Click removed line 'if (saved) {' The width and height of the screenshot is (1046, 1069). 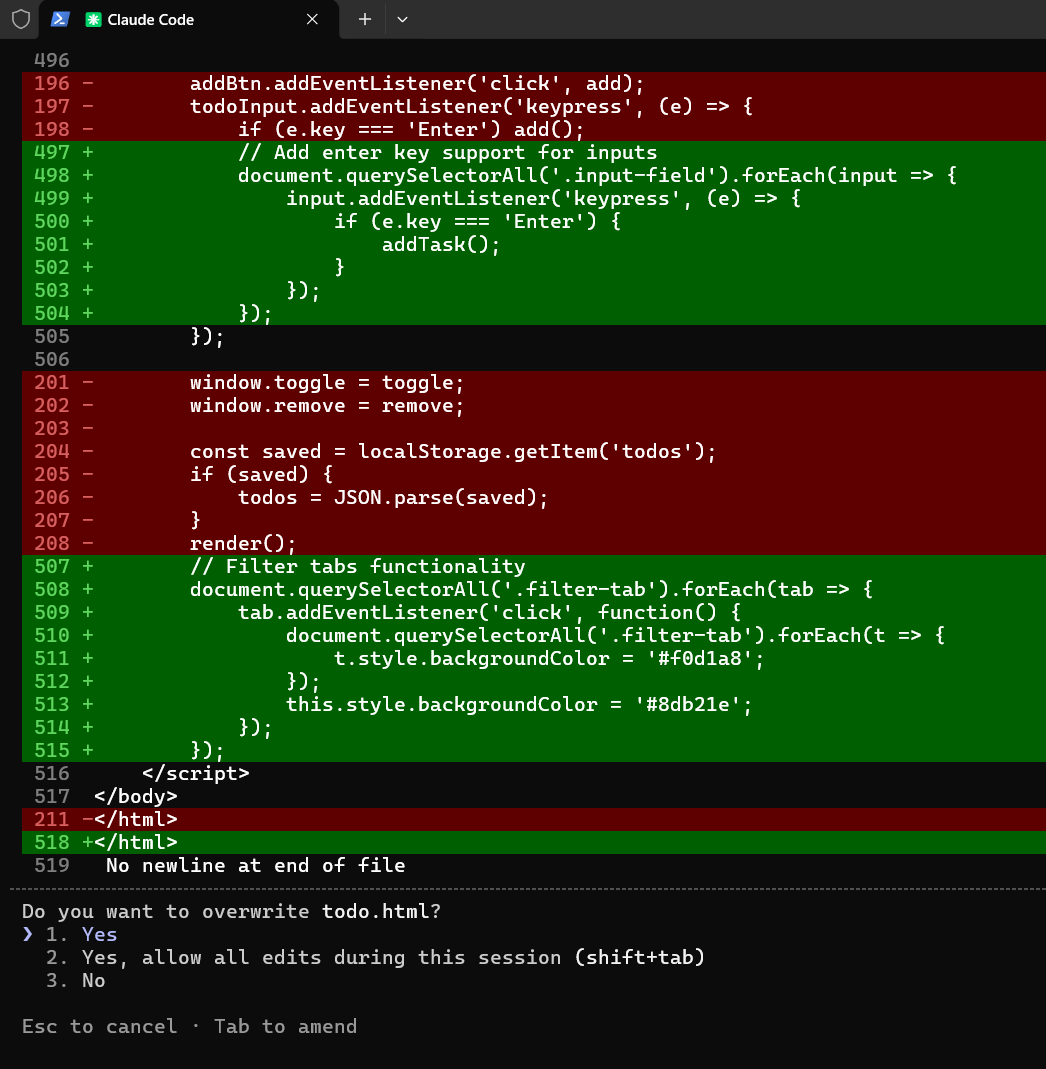[534, 475]
